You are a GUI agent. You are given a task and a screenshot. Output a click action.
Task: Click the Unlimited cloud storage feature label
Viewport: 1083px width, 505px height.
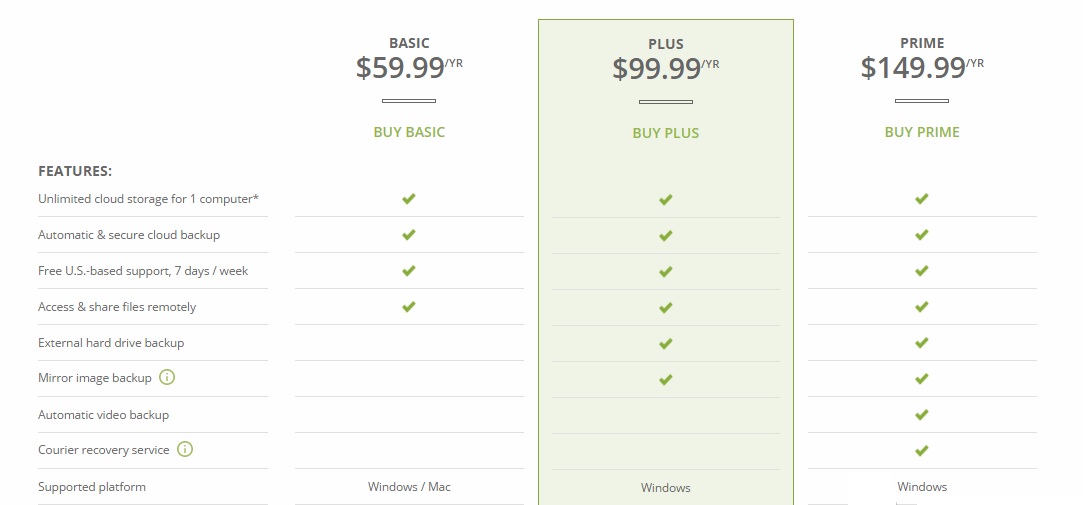[148, 199]
